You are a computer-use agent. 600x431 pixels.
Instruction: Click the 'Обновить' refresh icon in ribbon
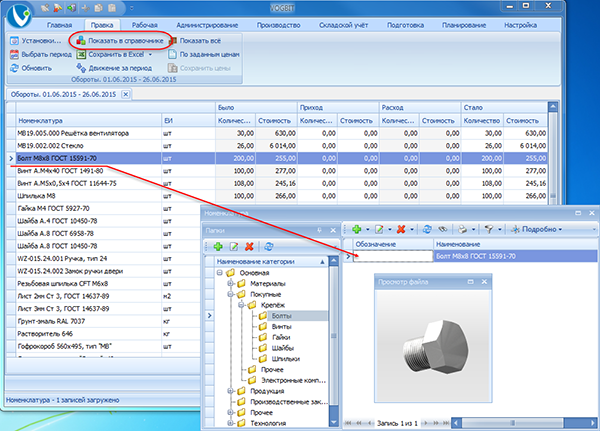click(14, 68)
